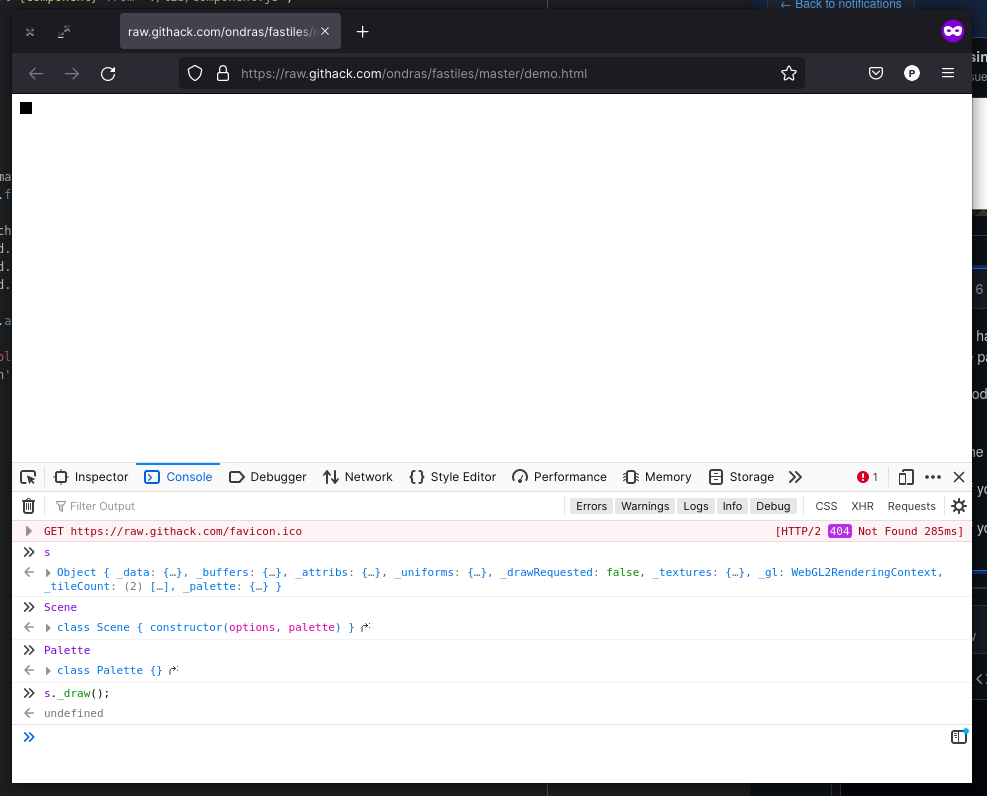Toggle the CSS filter
The height and width of the screenshot is (796, 987).
[x=826, y=506]
